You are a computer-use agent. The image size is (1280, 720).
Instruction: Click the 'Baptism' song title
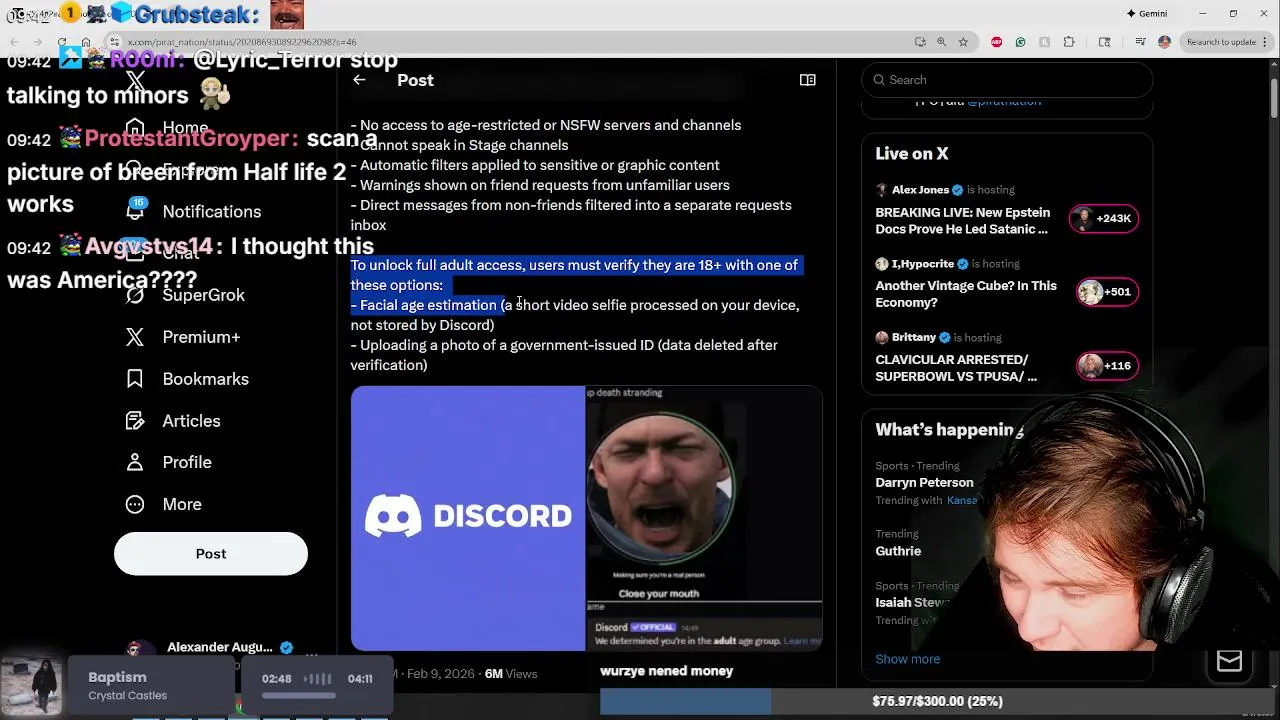coord(117,677)
